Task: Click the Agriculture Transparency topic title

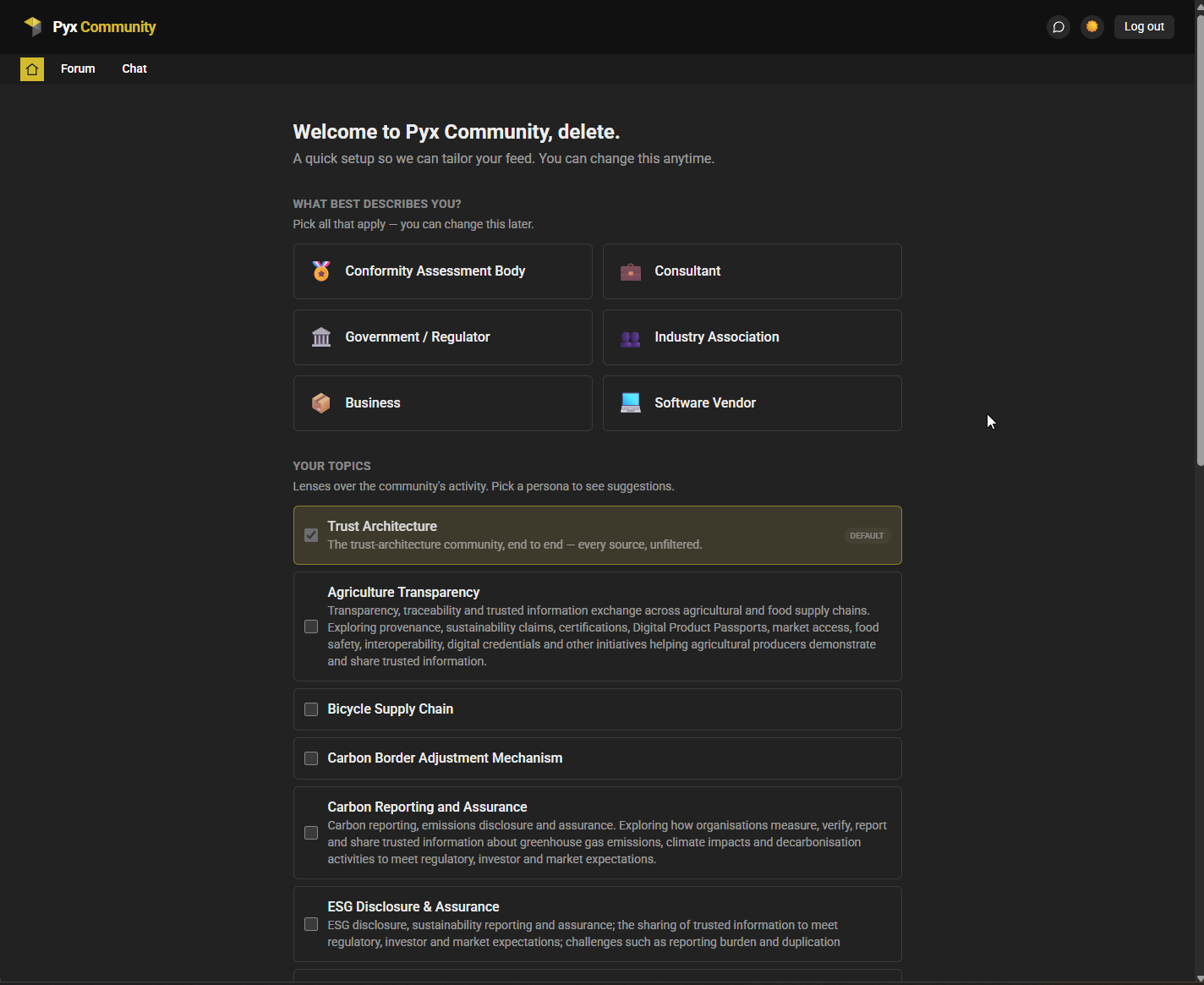Action: [x=403, y=592]
